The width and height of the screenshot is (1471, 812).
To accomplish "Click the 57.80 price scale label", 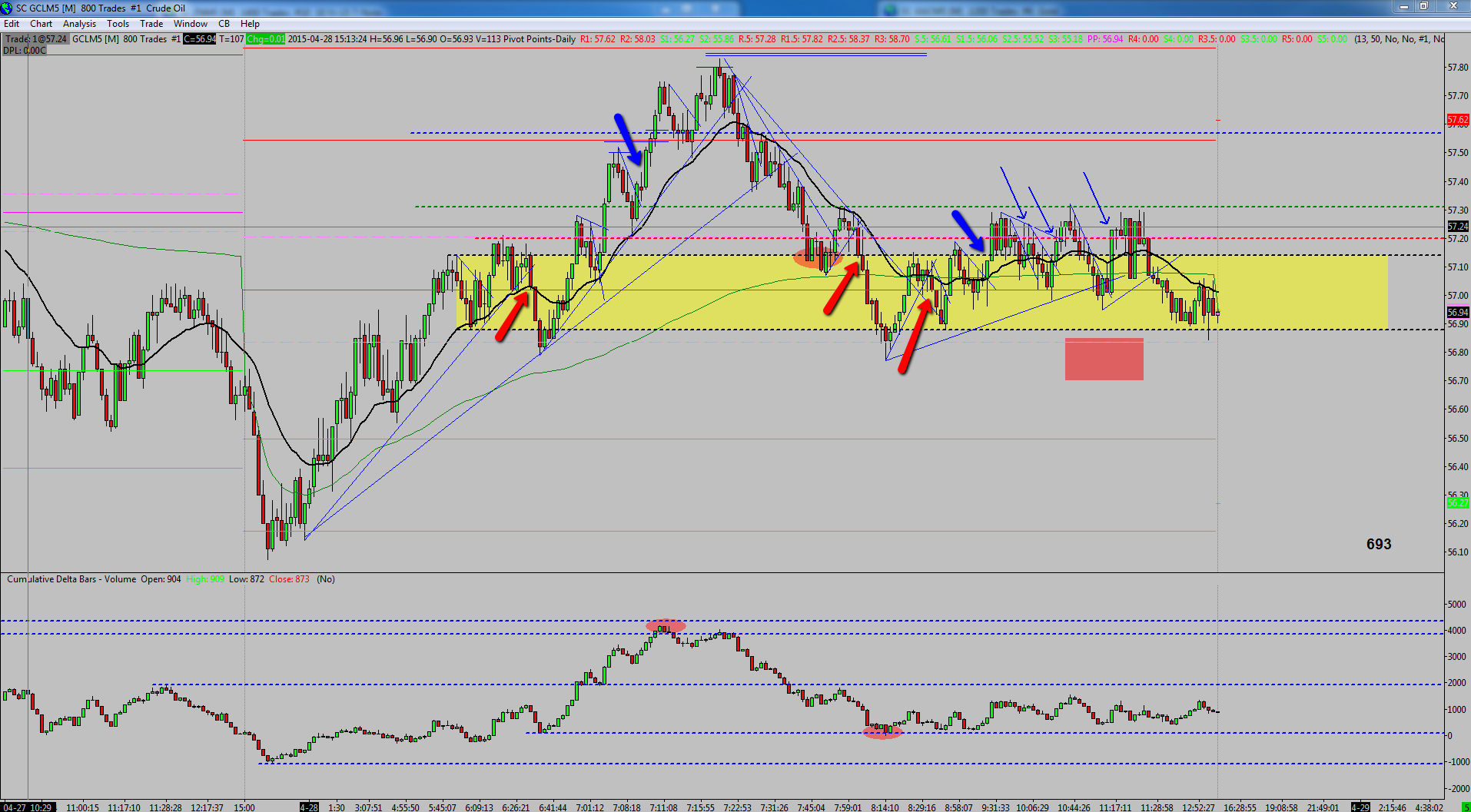I will pyautogui.click(x=1458, y=68).
